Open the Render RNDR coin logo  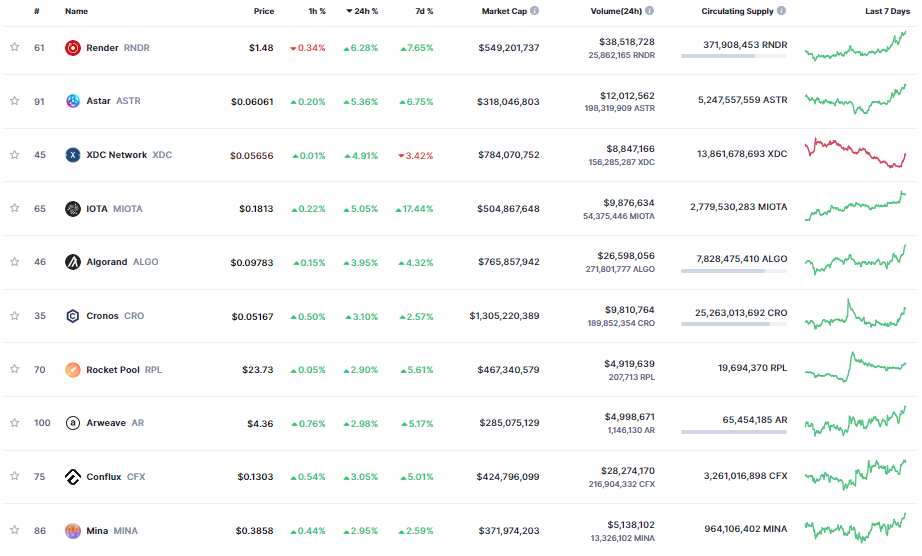(x=72, y=48)
